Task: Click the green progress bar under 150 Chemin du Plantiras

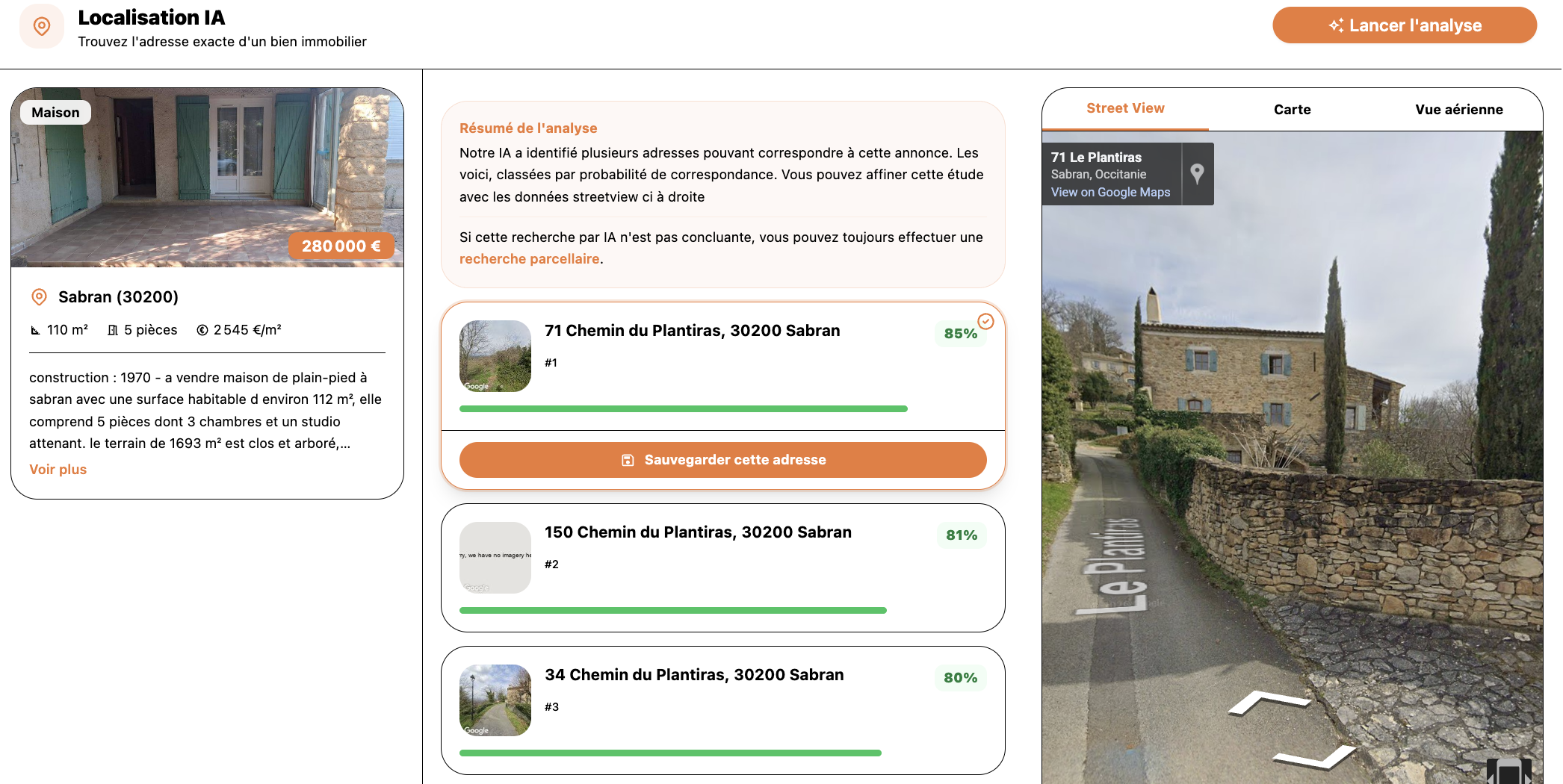Action: [x=672, y=611]
